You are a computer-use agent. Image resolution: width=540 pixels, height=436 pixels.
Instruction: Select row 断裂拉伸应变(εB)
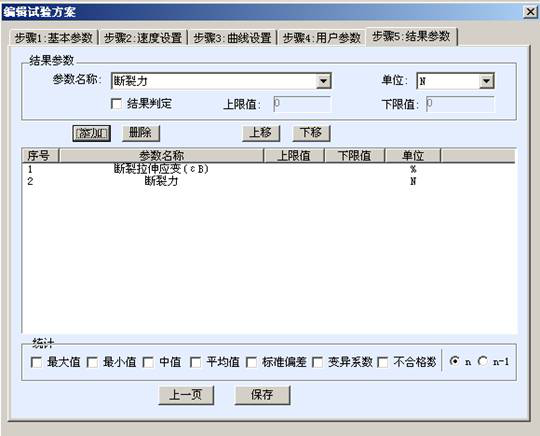coord(269,169)
